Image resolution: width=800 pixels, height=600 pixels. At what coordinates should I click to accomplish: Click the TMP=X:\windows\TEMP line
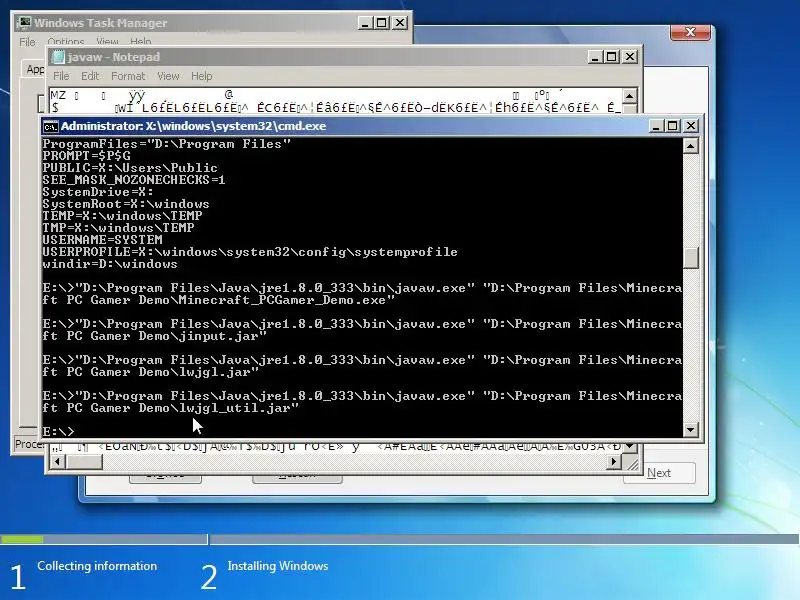(x=118, y=228)
